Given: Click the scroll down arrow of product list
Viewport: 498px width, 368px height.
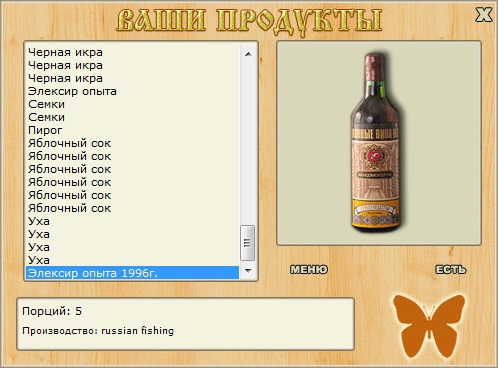Looking at the screenshot, I should (x=248, y=270).
